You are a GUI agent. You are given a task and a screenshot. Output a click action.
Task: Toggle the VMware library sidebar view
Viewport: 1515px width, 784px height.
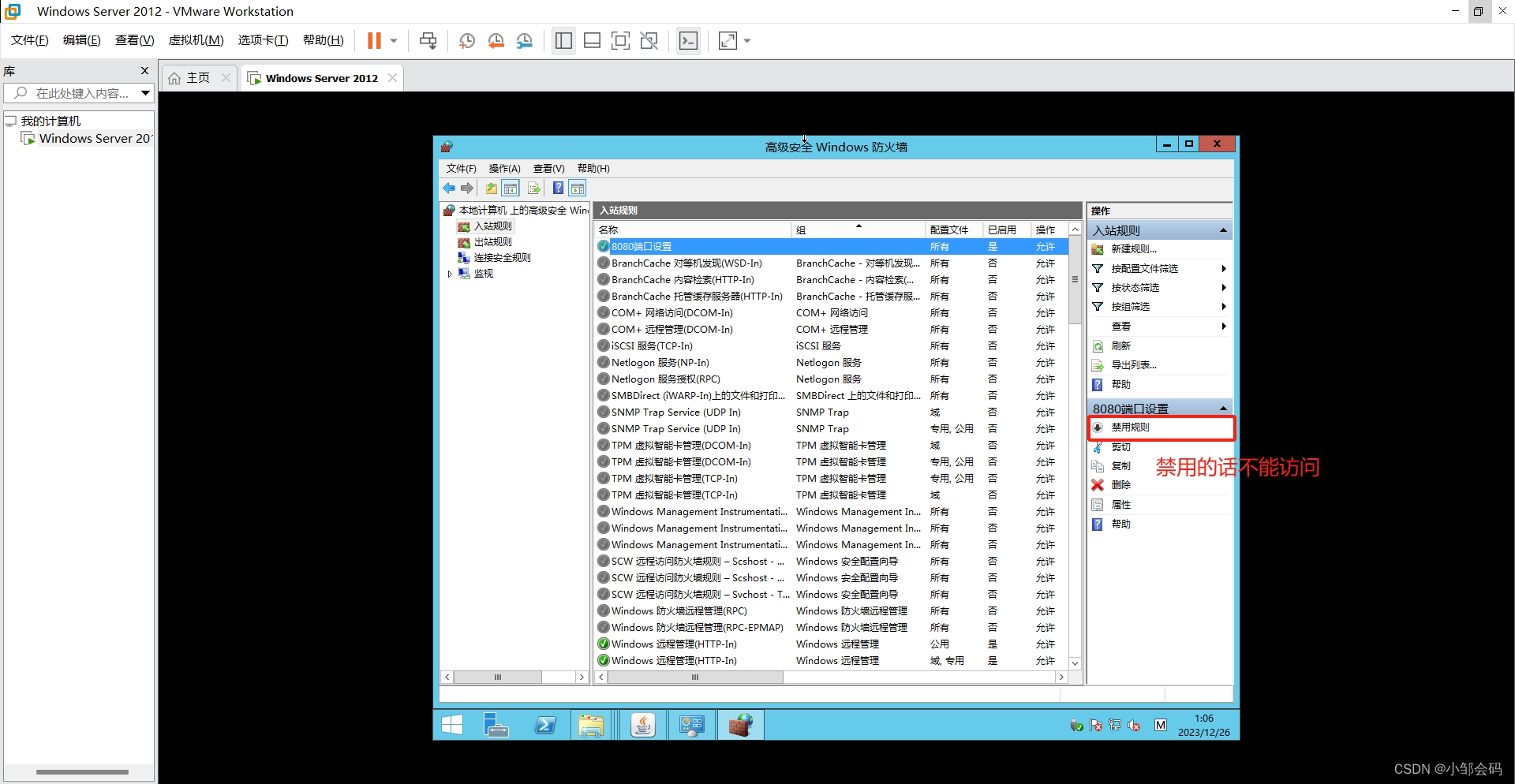tap(563, 41)
